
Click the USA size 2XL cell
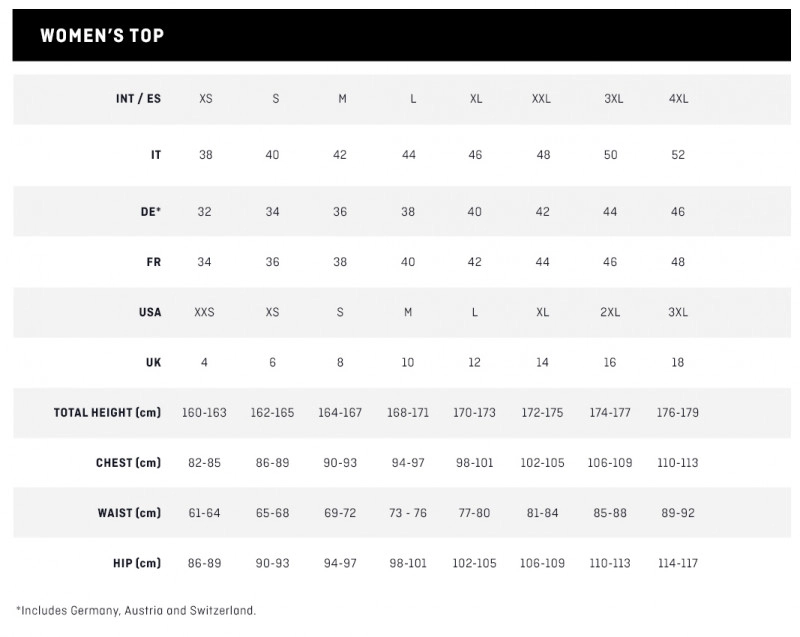point(610,312)
